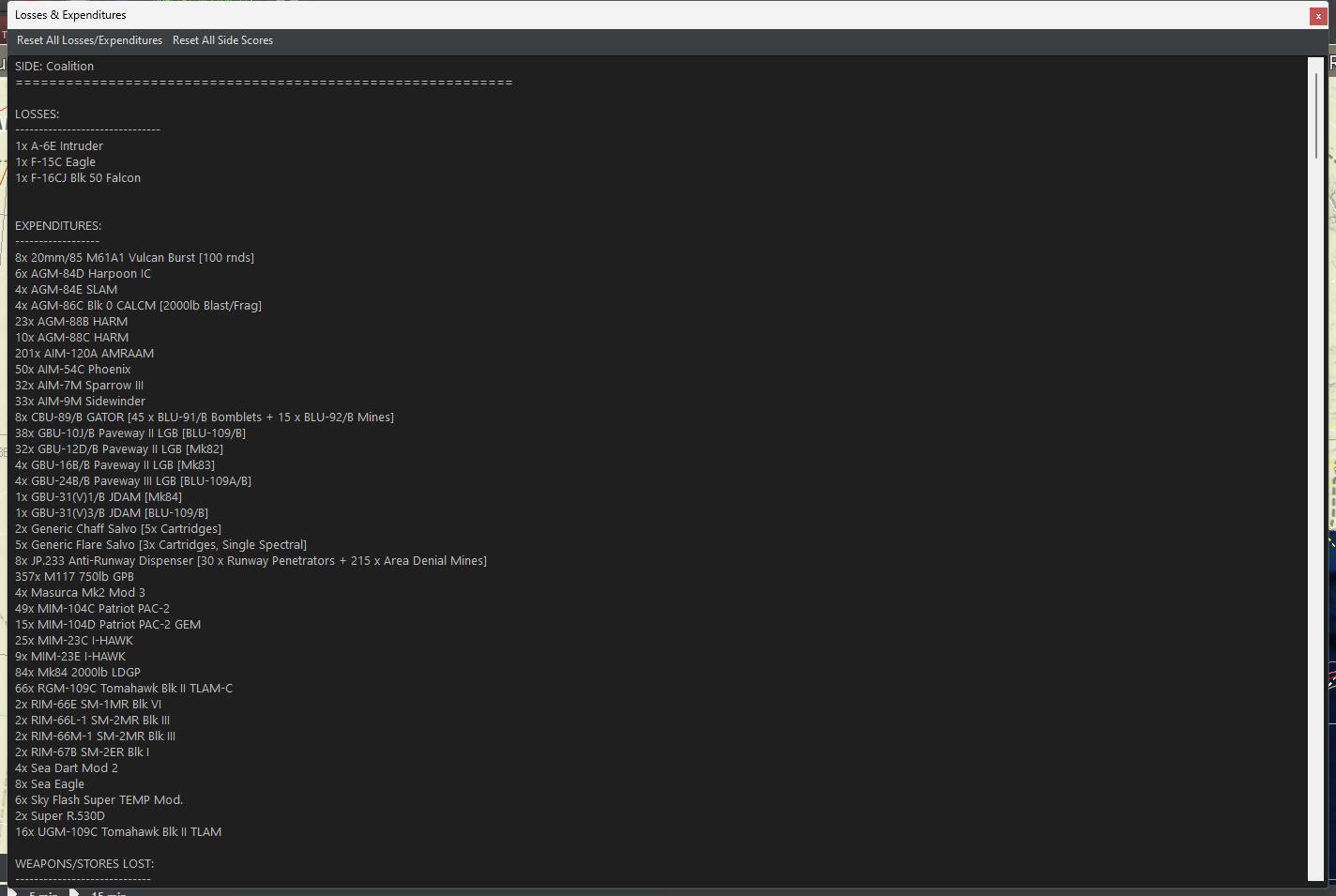Click the 'EXPENDITURES:' section heading

tap(58, 226)
